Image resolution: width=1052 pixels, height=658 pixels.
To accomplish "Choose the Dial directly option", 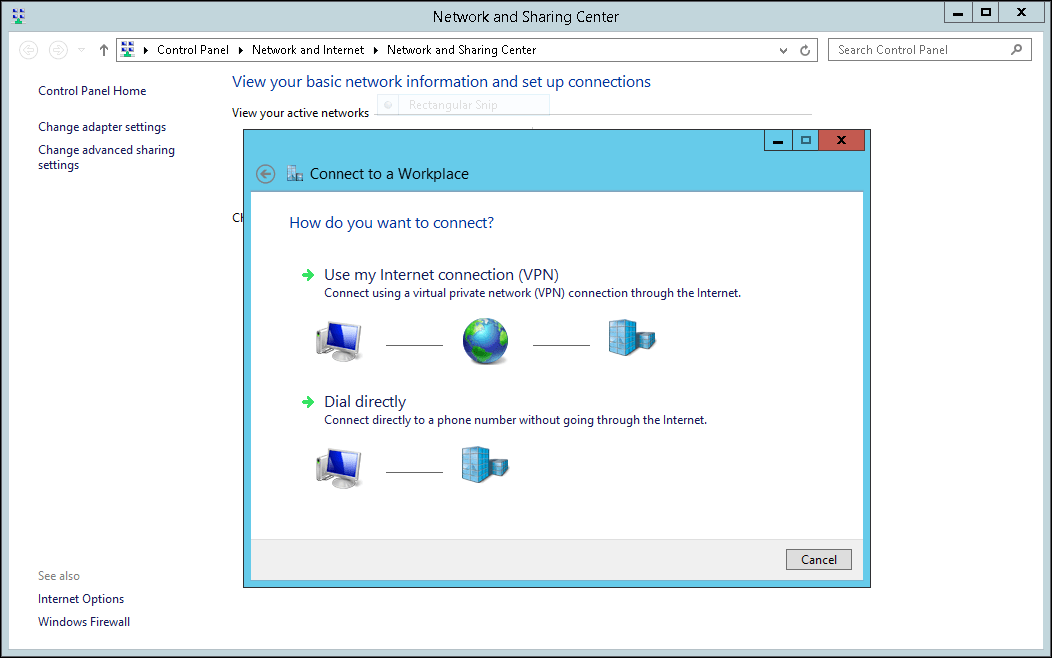I will (365, 402).
